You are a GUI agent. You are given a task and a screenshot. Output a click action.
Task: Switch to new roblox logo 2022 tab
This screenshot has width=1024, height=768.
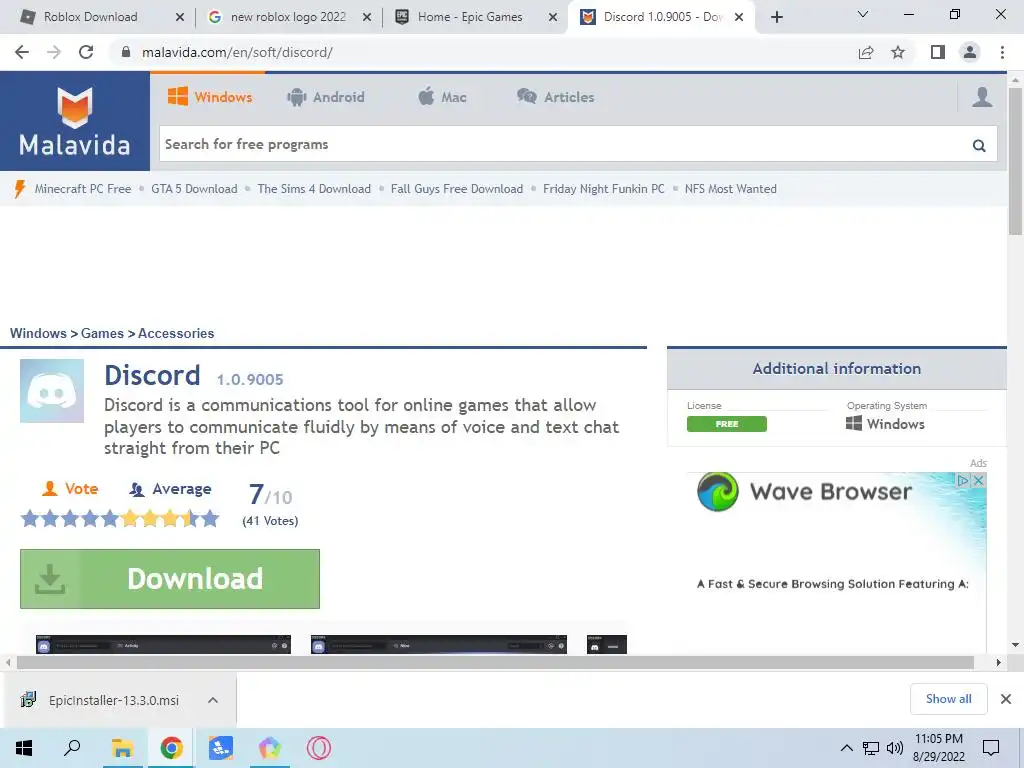coord(288,17)
